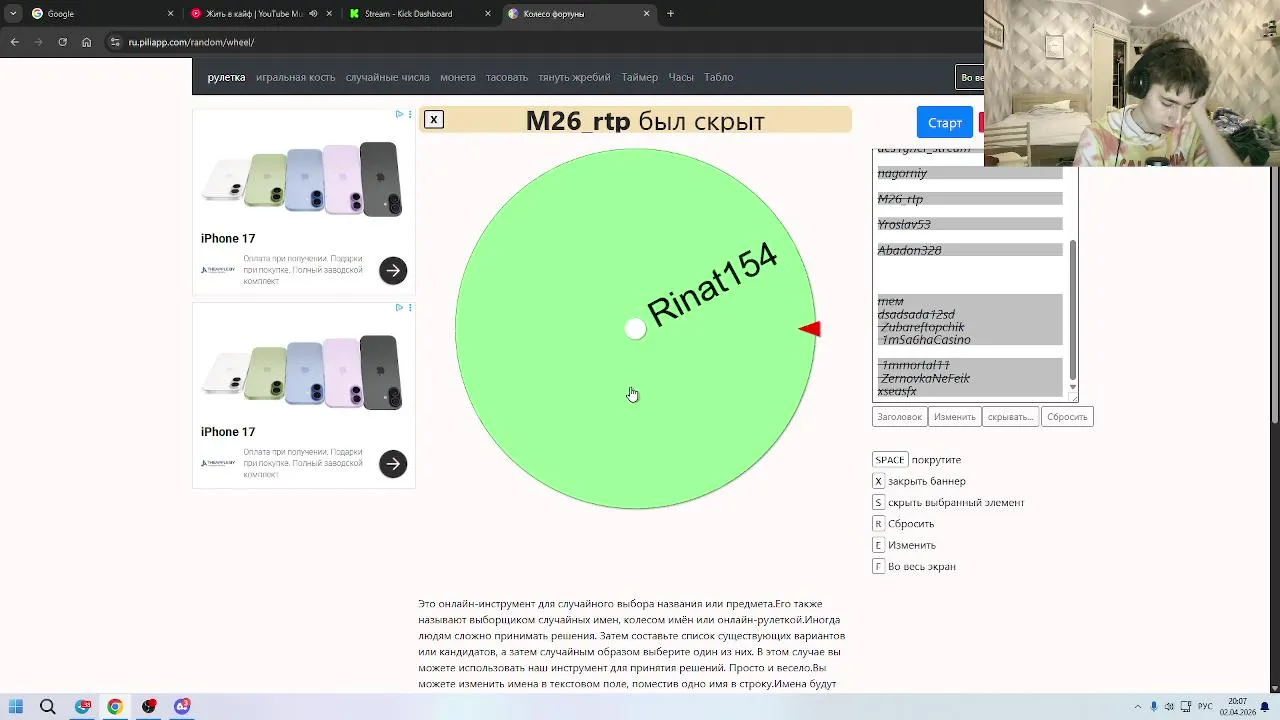Open the top ad's AdChoices info icon
The width and height of the screenshot is (1280, 720).
(x=399, y=115)
